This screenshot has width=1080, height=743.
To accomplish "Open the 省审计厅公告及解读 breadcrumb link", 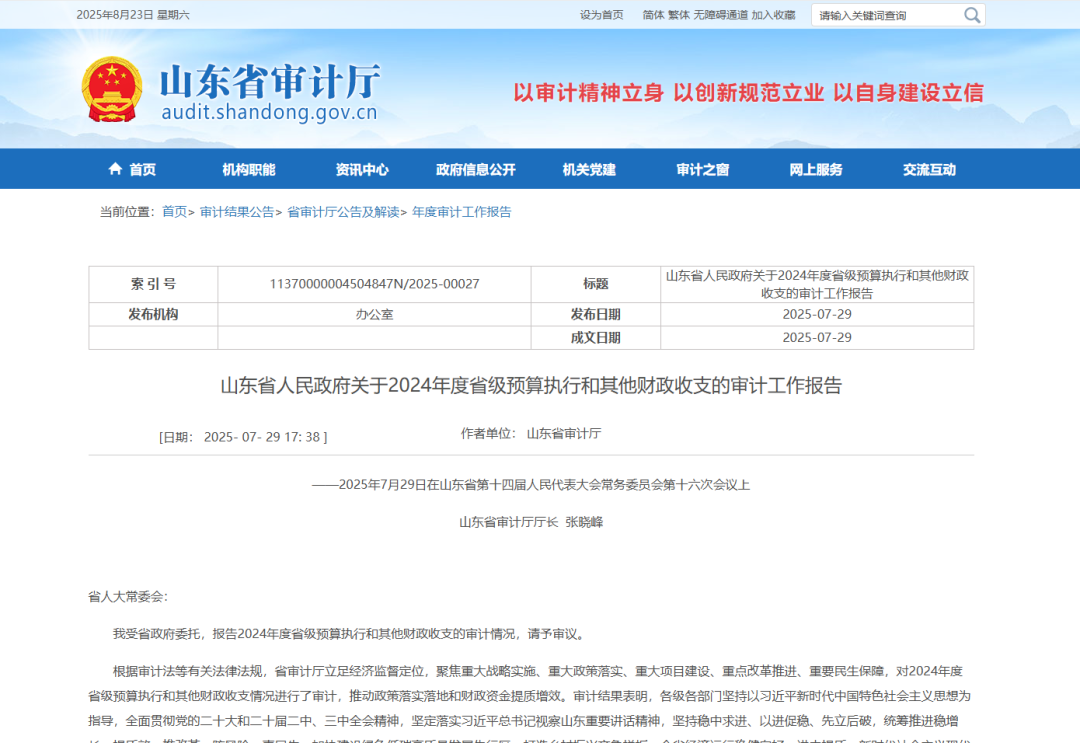I will 343,212.
